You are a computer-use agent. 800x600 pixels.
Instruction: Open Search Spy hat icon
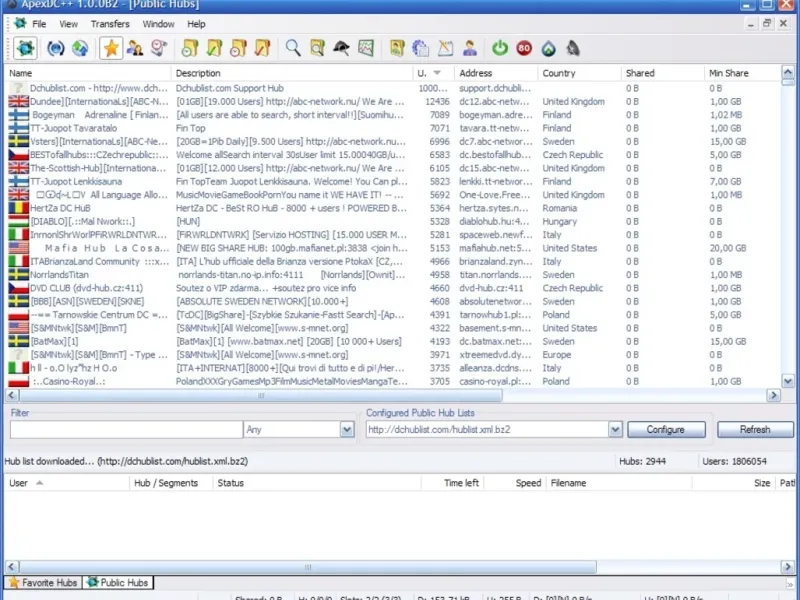pyautogui.click(x=341, y=48)
